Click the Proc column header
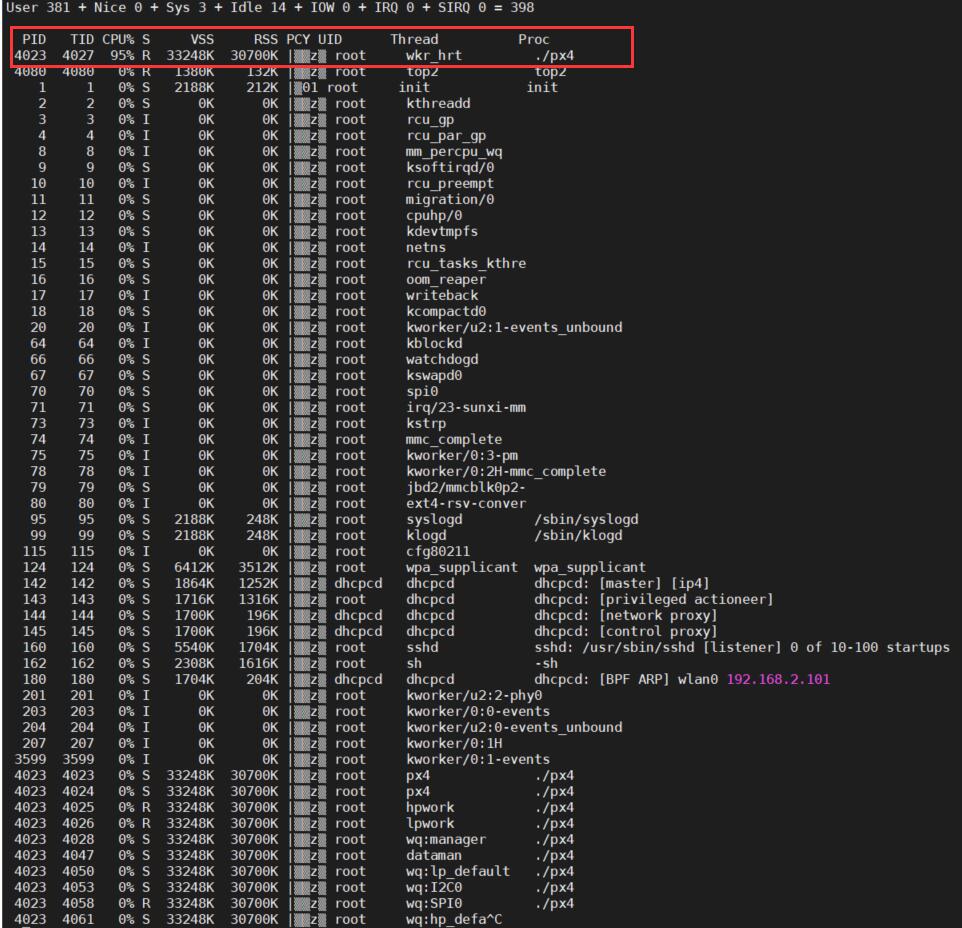962x928 pixels. (x=533, y=39)
